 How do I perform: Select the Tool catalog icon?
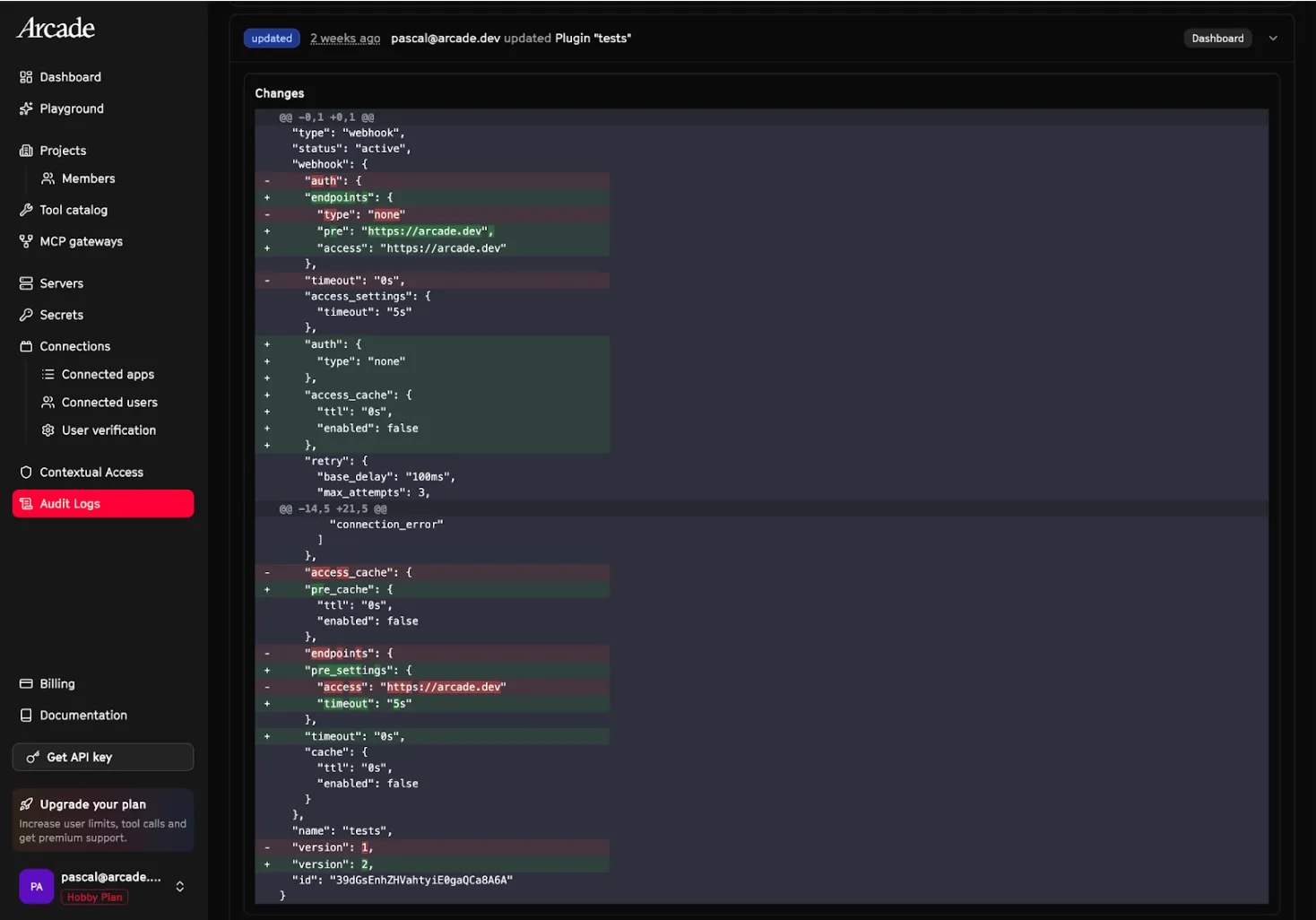click(x=26, y=209)
